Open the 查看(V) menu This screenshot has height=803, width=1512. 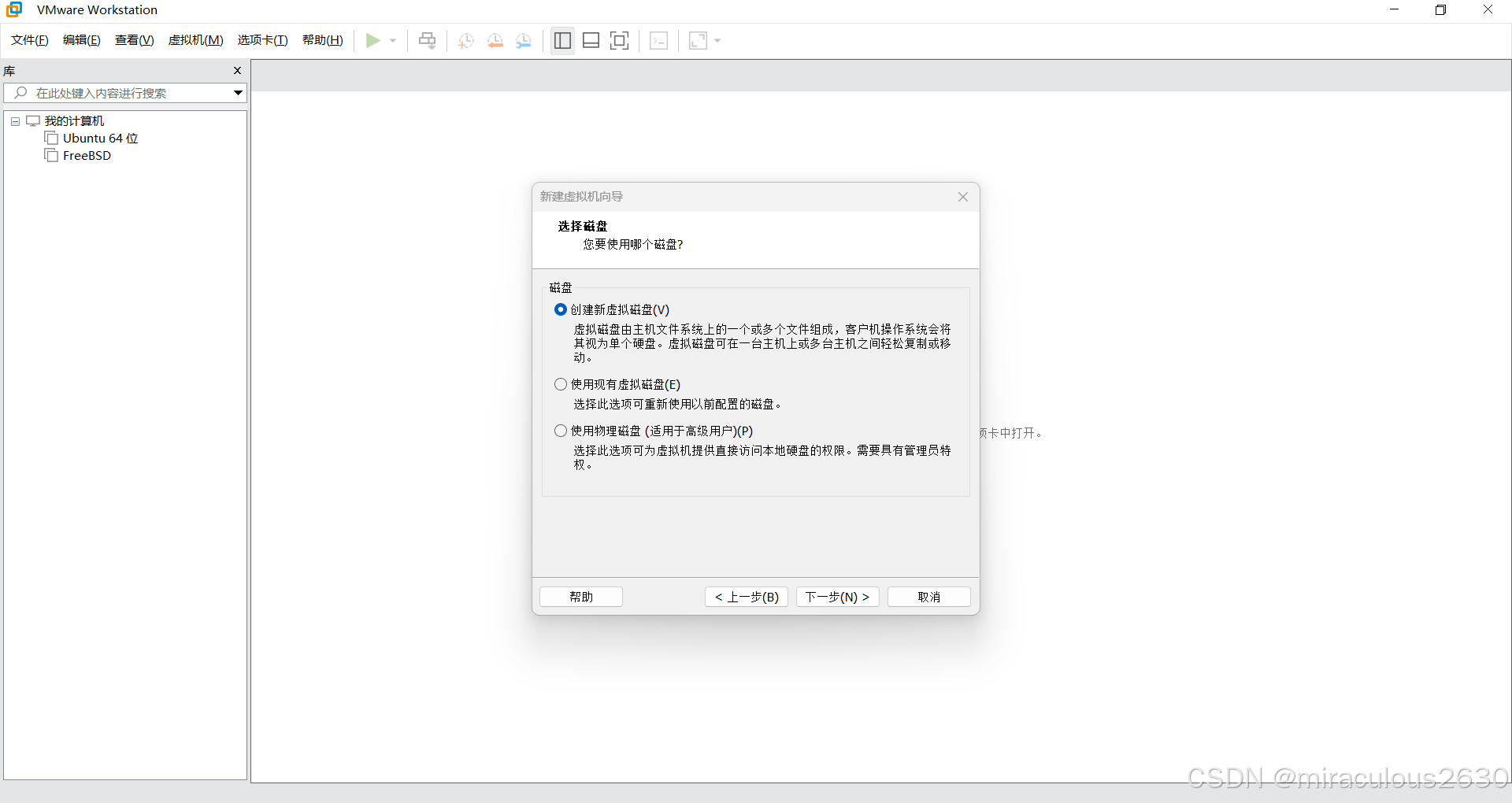135,40
